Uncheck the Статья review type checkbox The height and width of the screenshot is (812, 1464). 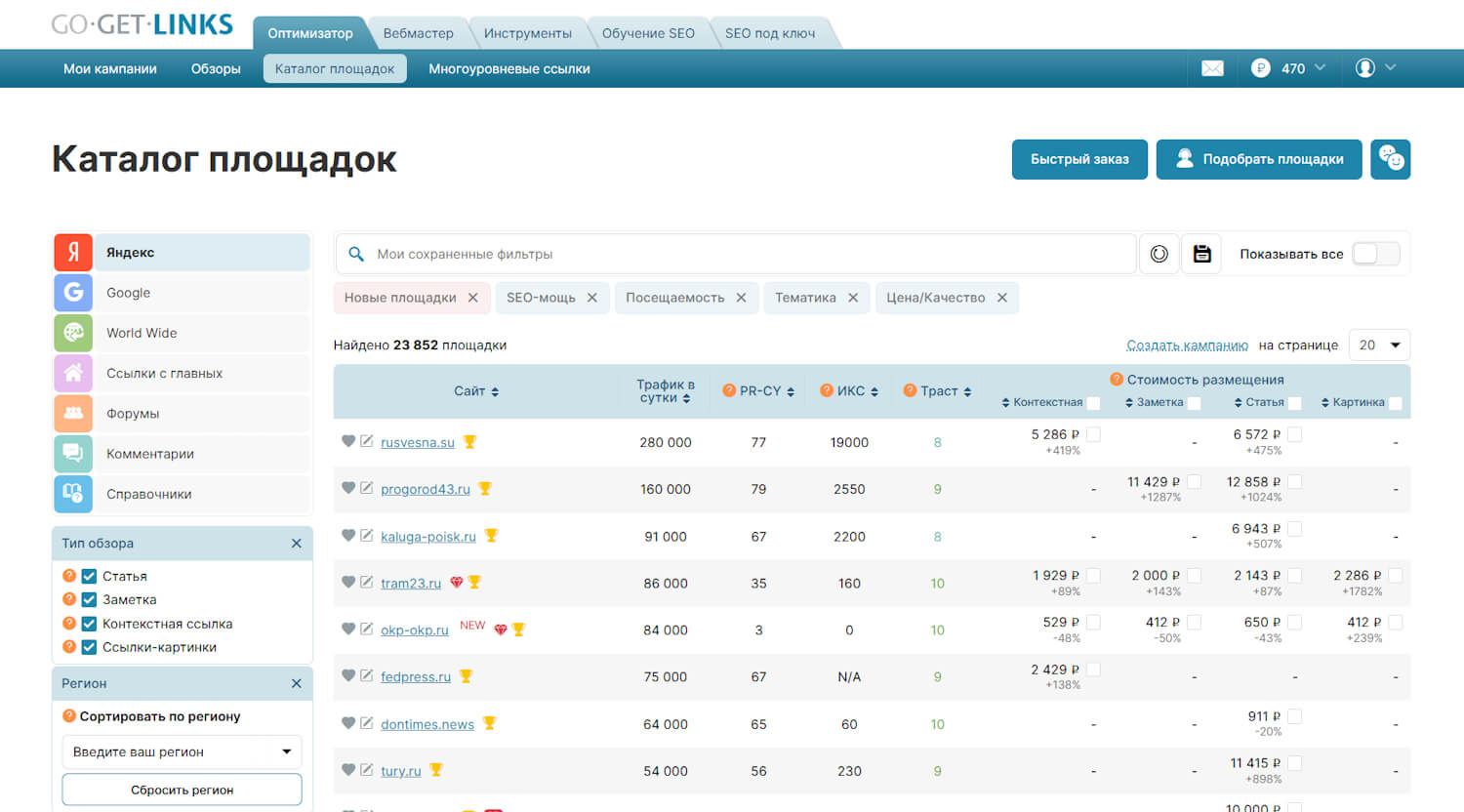pyautogui.click(x=89, y=576)
